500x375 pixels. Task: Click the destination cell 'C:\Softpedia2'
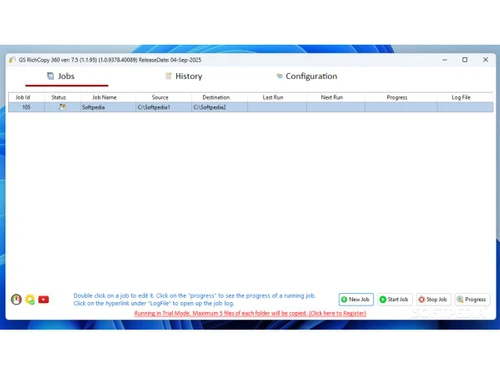point(219,107)
